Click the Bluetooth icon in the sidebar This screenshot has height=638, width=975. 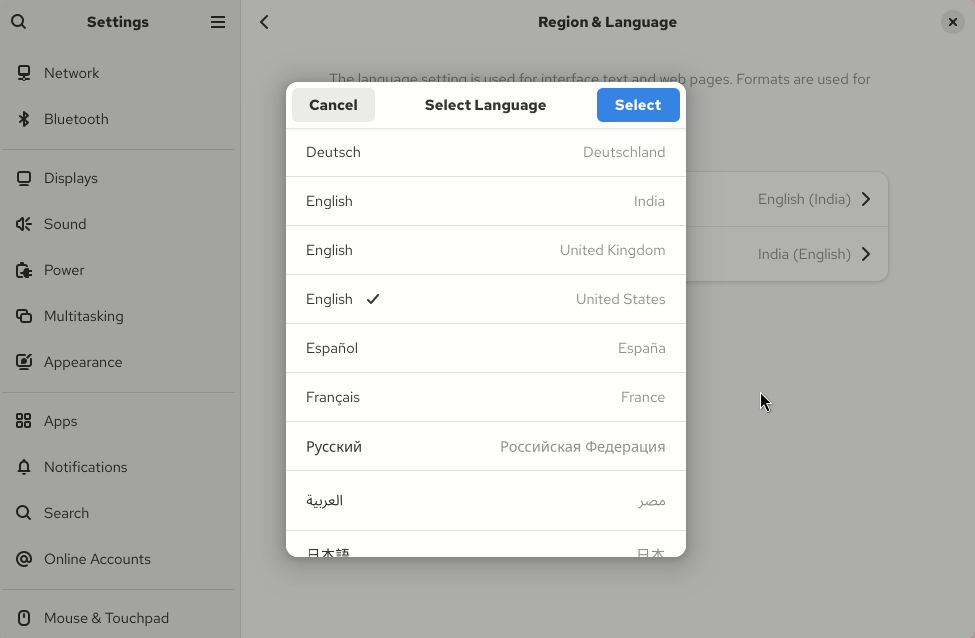click(x=24, y=119)
